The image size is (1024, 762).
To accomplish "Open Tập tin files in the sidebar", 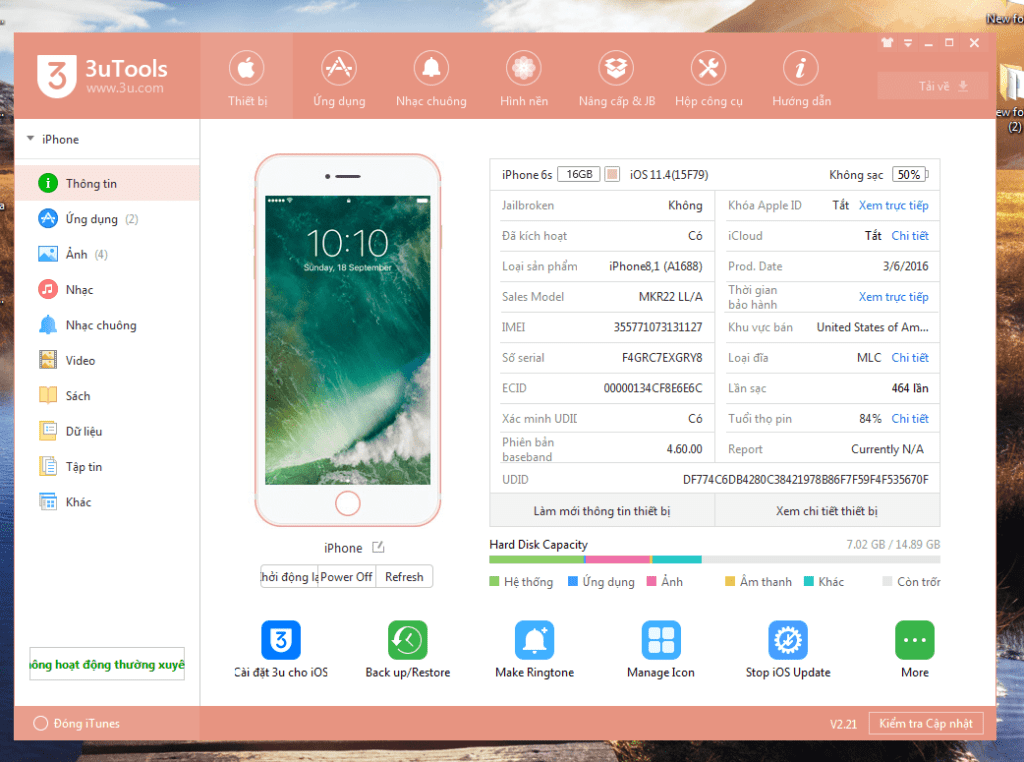I will point(107,466).
